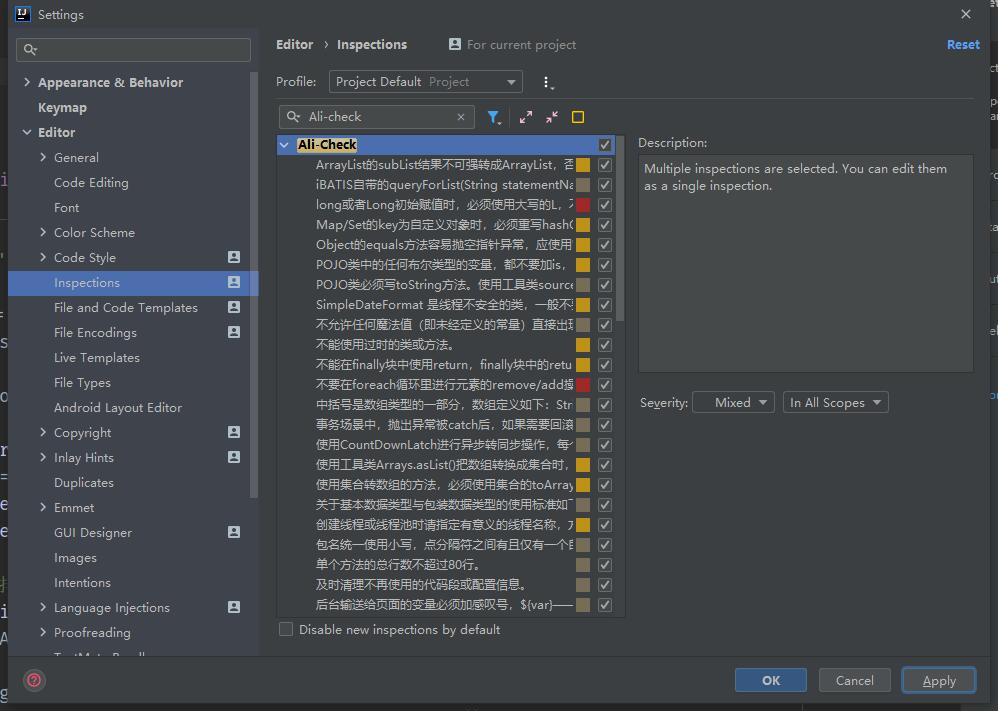Collapse all inspection tree nodes
998x711 pixels.
pyautogui.click(x=551, y=117)
